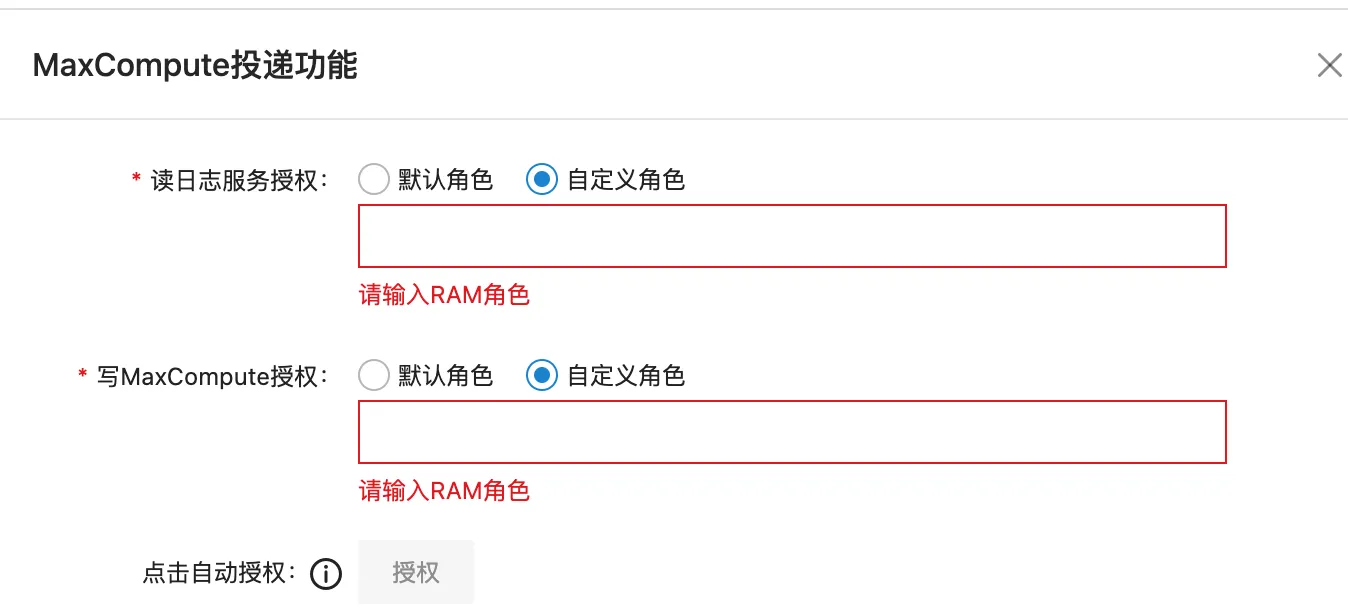Click the MaxCompute投递功能 dialog title
Image resolution: width=1348 pixels, height=614 pixels.
coord(195,66)
